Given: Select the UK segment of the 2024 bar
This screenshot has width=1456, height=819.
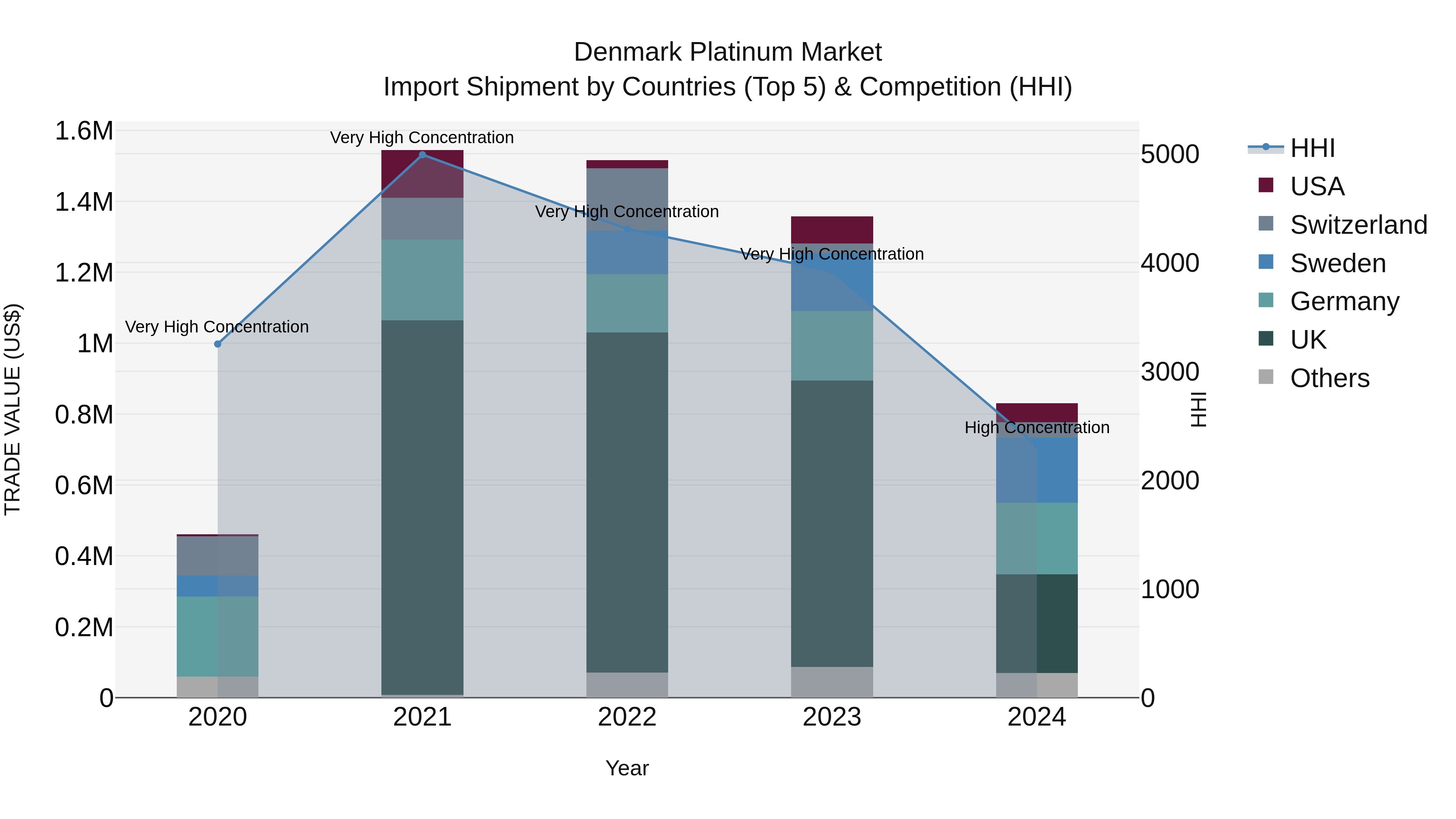Looking at the screenshot, I should pyautogui.click(x=1037, y=623).
